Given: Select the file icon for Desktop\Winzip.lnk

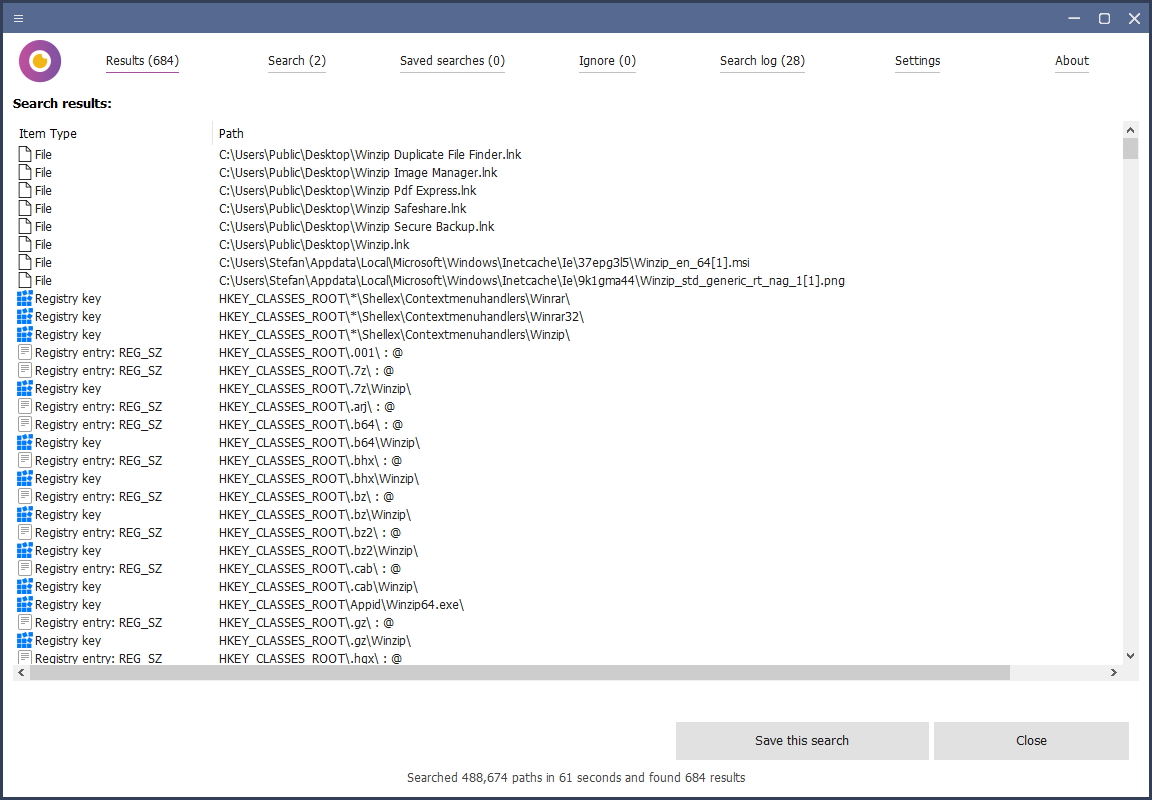Looking at the screenshot, I should point(25,245).
